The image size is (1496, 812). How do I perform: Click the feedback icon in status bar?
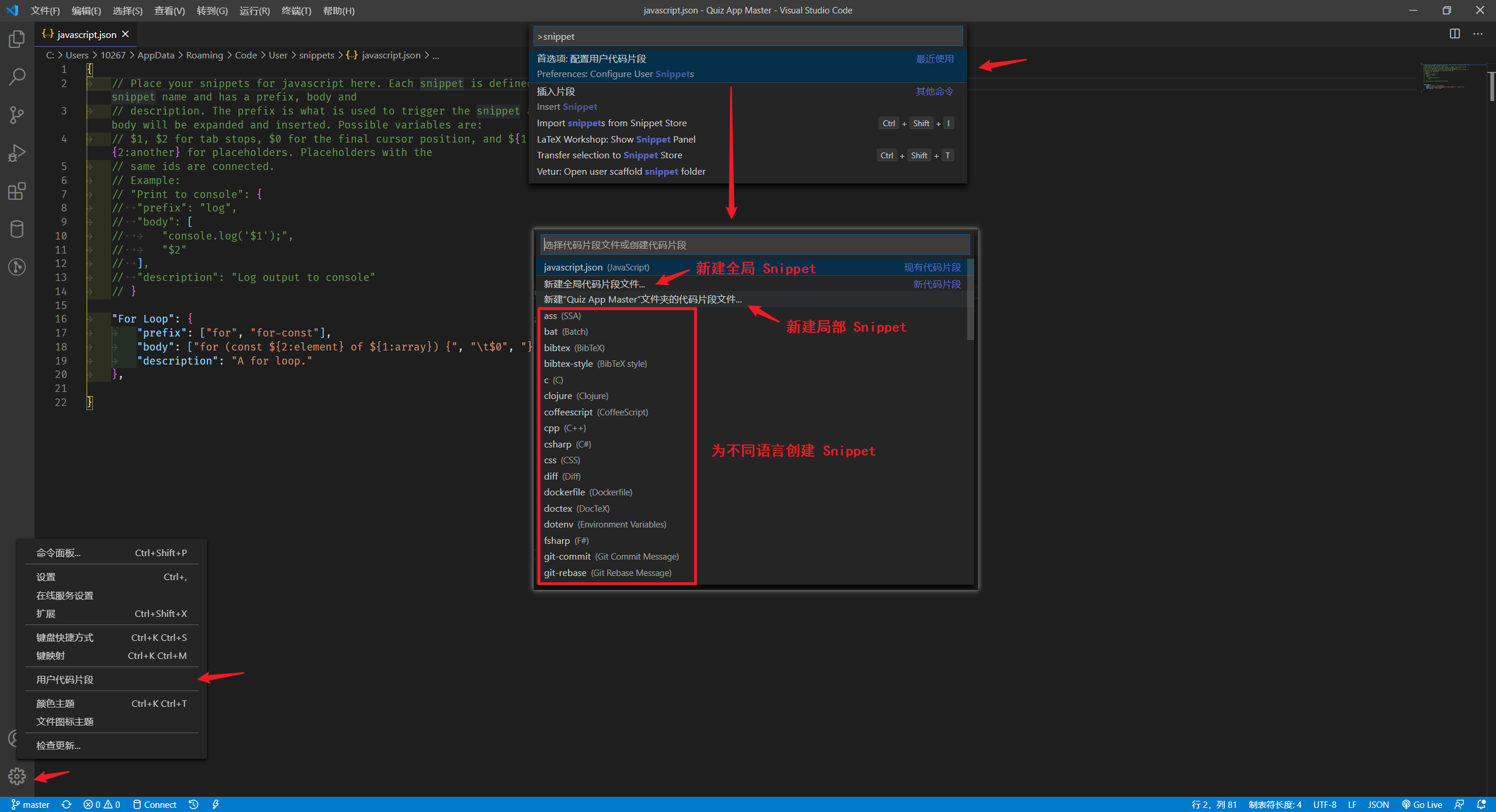[x=1459, y=804]
